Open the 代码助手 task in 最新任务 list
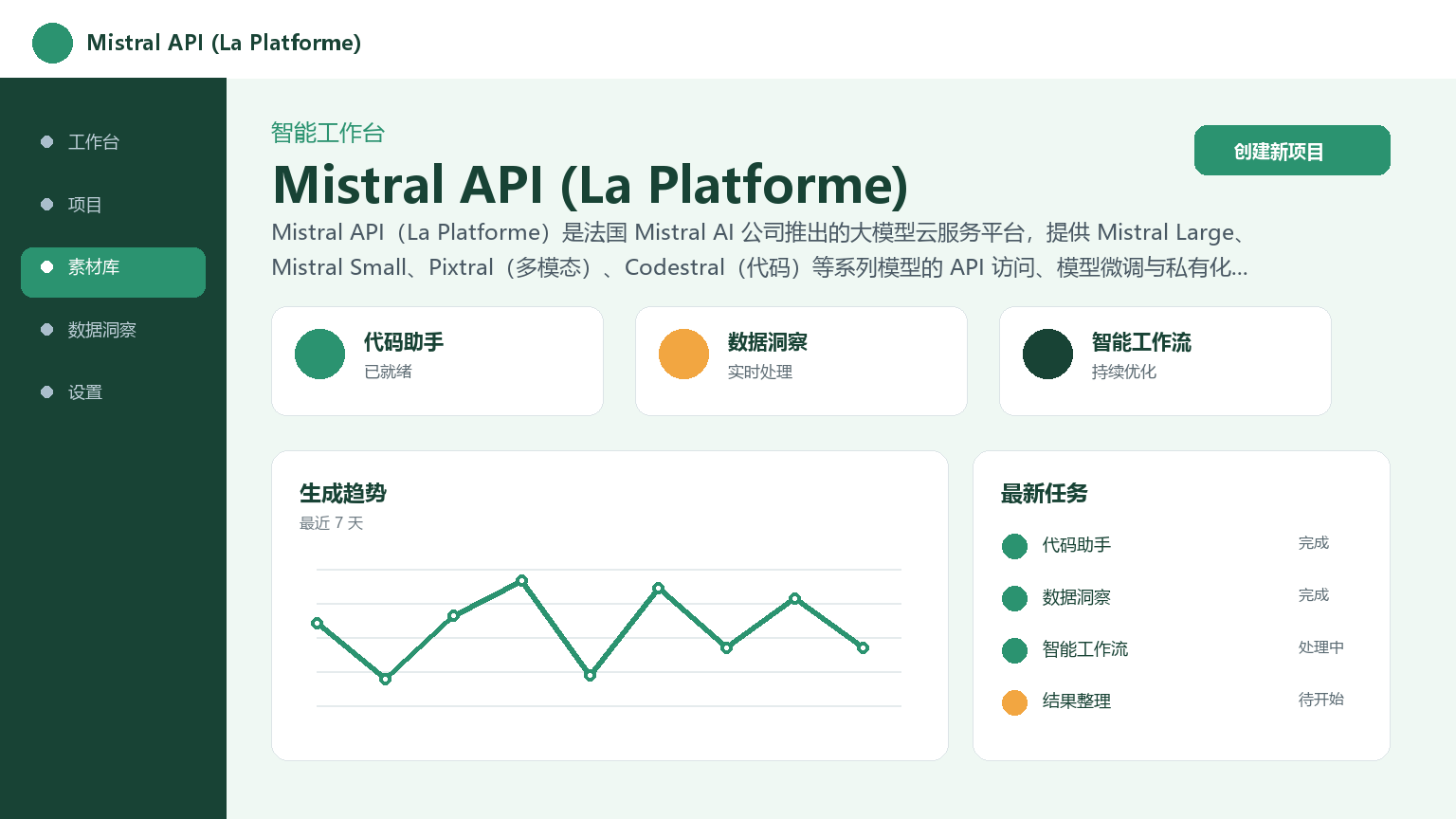This screenshot has height=819, width=1456. [1077, 545]
